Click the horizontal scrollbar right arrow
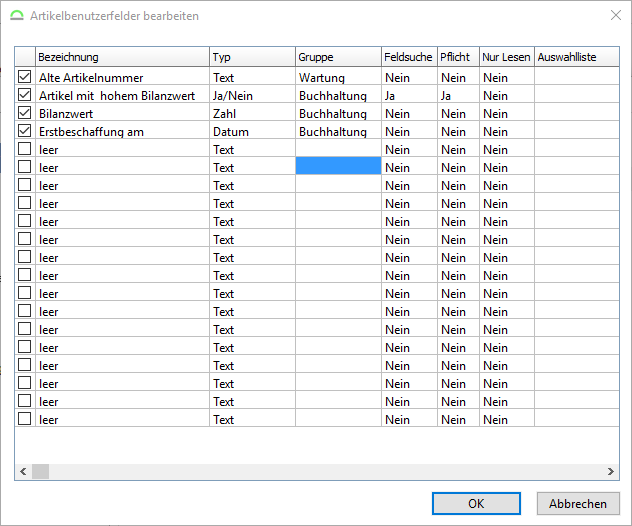 point(611,471)
